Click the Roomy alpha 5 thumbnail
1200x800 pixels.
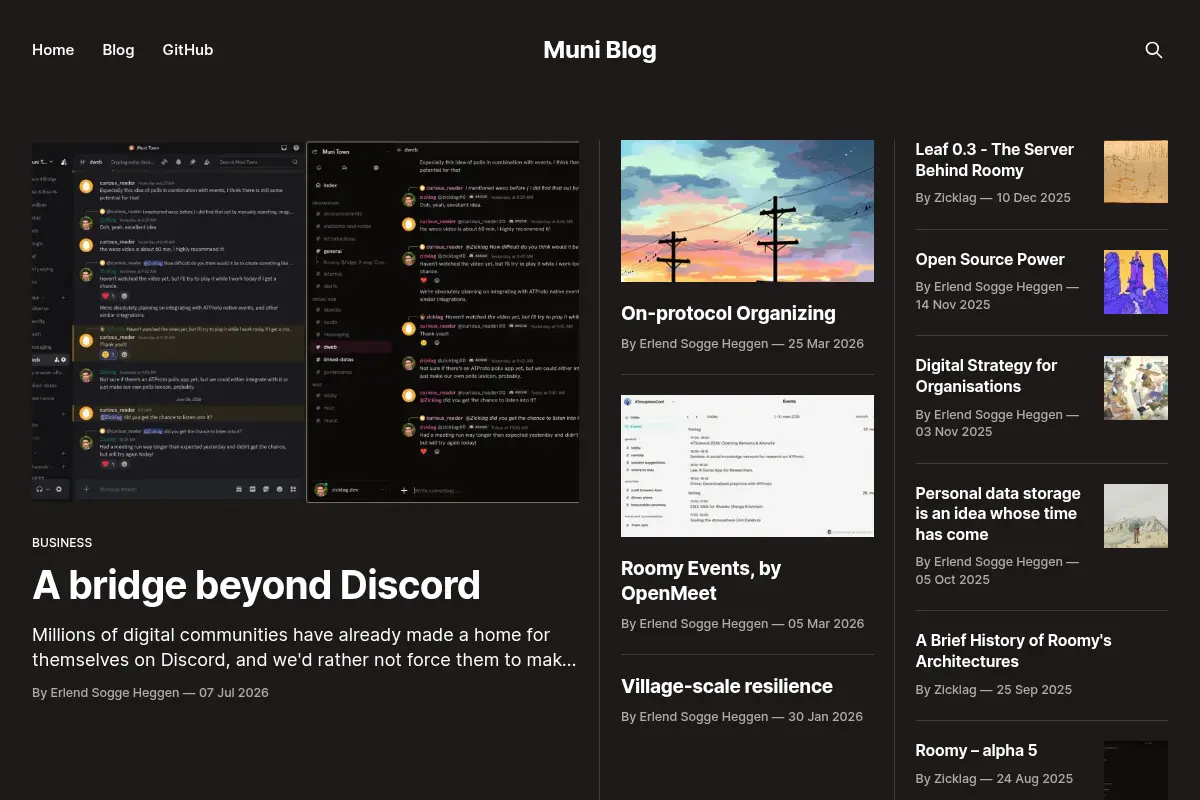1136,770
